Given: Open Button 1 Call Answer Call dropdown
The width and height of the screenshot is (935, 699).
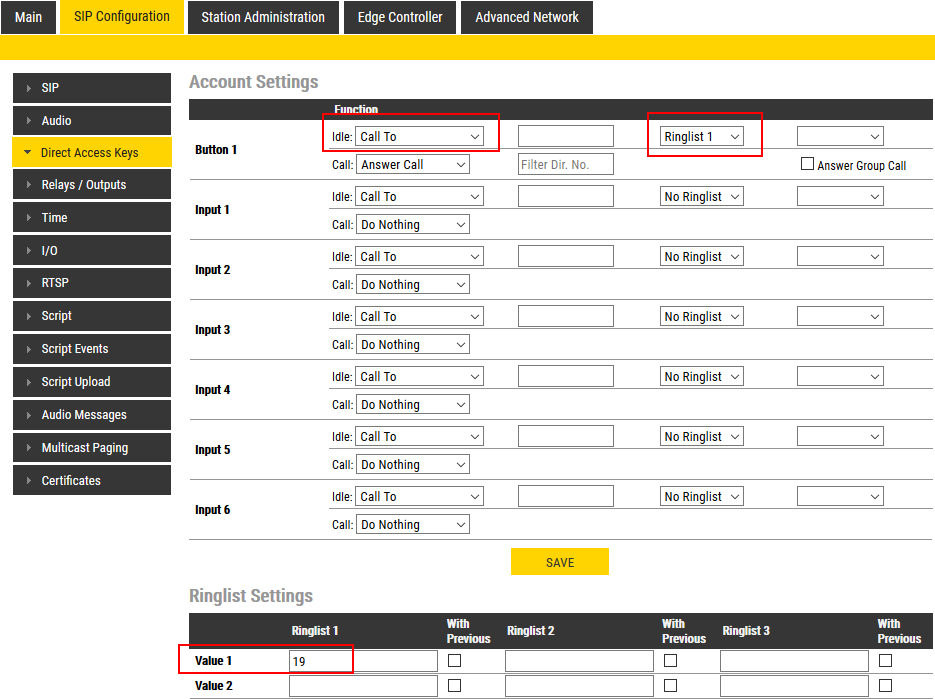Looking at the screenshot, I should (x=413, y=164).
